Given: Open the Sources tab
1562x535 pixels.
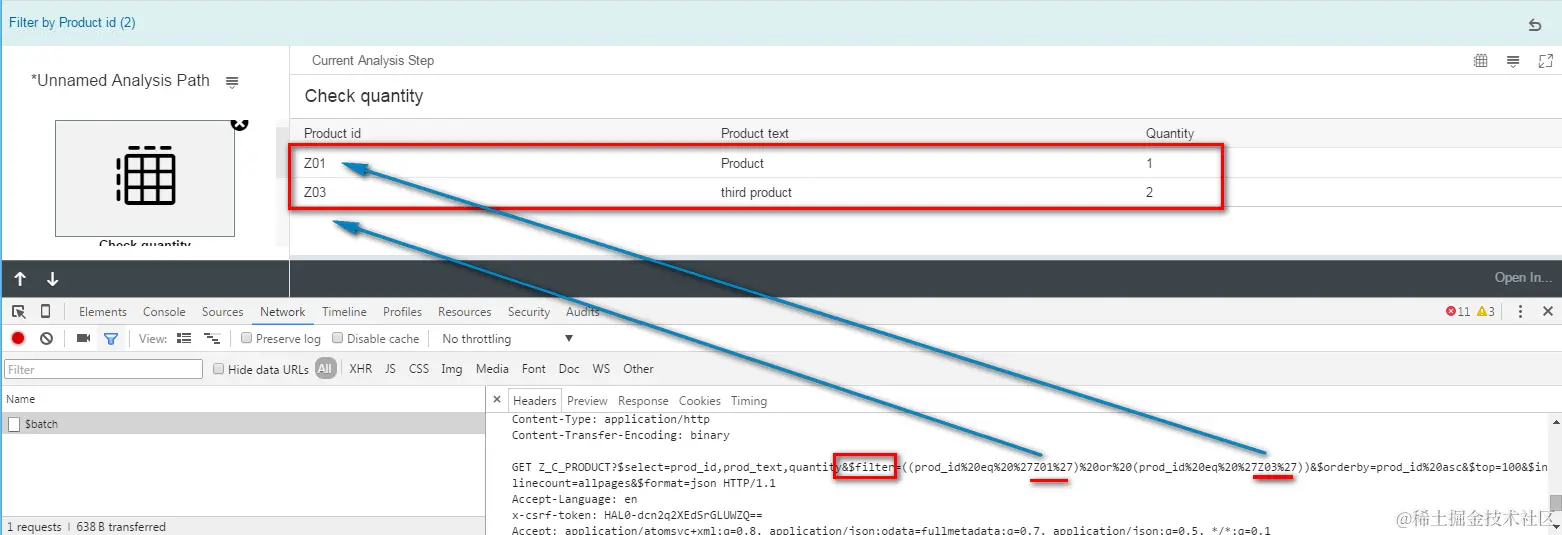Looking at the screenshot, I should tap(223, 312).
